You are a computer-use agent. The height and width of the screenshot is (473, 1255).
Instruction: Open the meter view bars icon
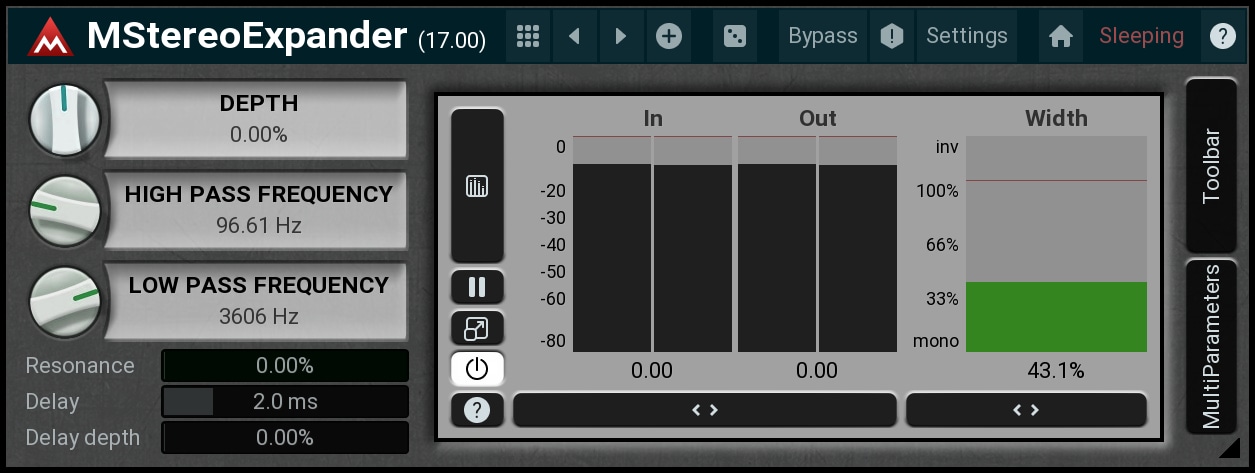click(x=477, y=186)
